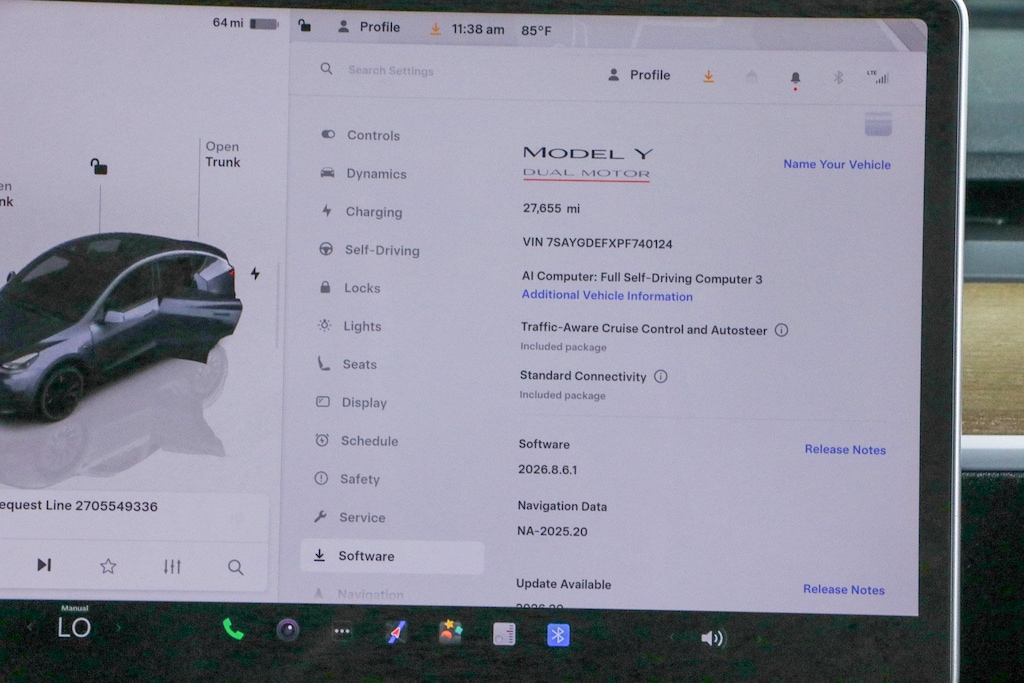Tap the Request Line 2705549336 media title

[x=78, y=506]
